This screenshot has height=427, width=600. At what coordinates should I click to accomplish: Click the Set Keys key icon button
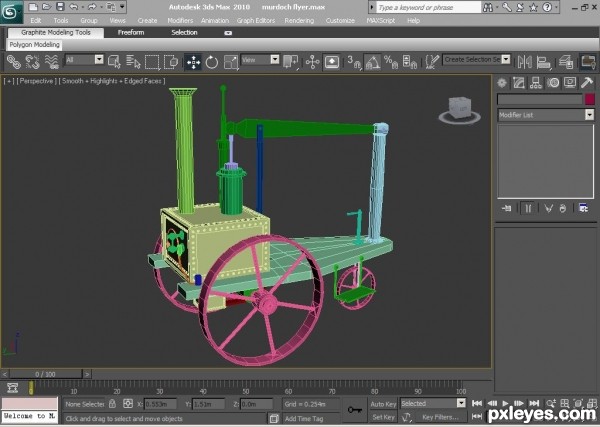coord(354,410)
